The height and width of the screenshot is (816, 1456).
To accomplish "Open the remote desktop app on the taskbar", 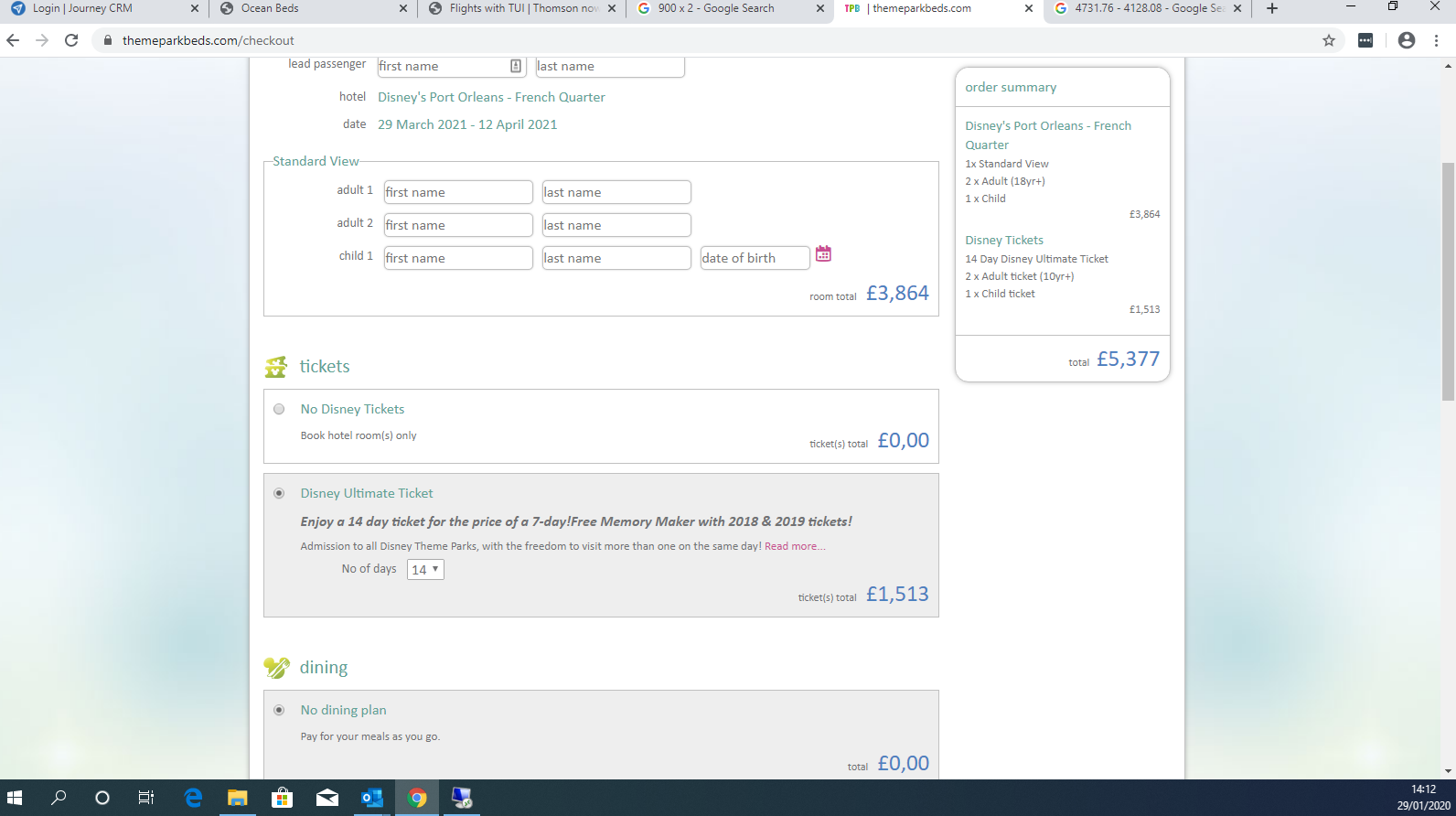I will click(x=462, y=798).
